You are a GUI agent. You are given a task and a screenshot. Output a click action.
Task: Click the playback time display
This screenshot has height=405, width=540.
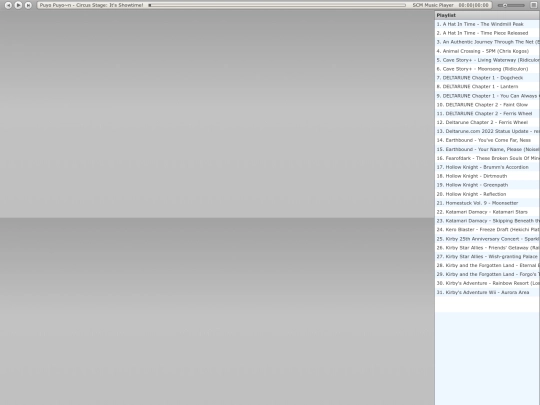pos(474,5)
